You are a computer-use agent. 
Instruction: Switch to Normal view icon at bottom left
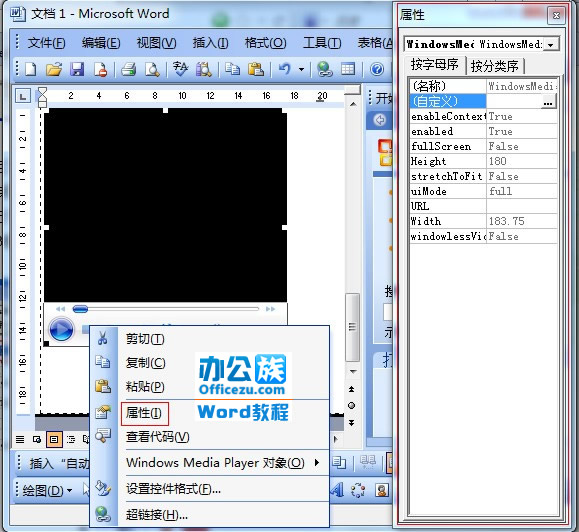coord(20,439)
